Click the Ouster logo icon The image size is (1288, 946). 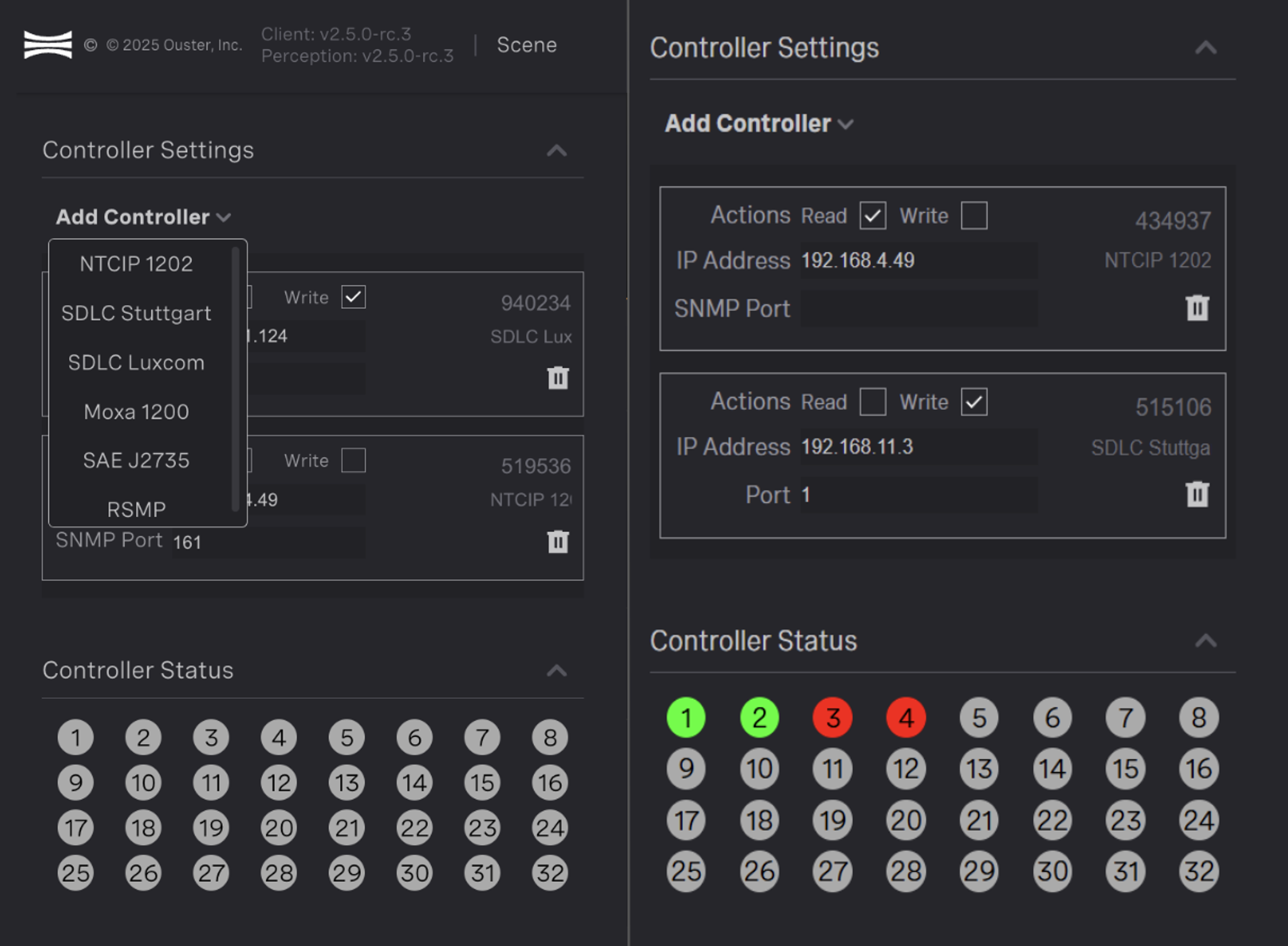[48, 45]
